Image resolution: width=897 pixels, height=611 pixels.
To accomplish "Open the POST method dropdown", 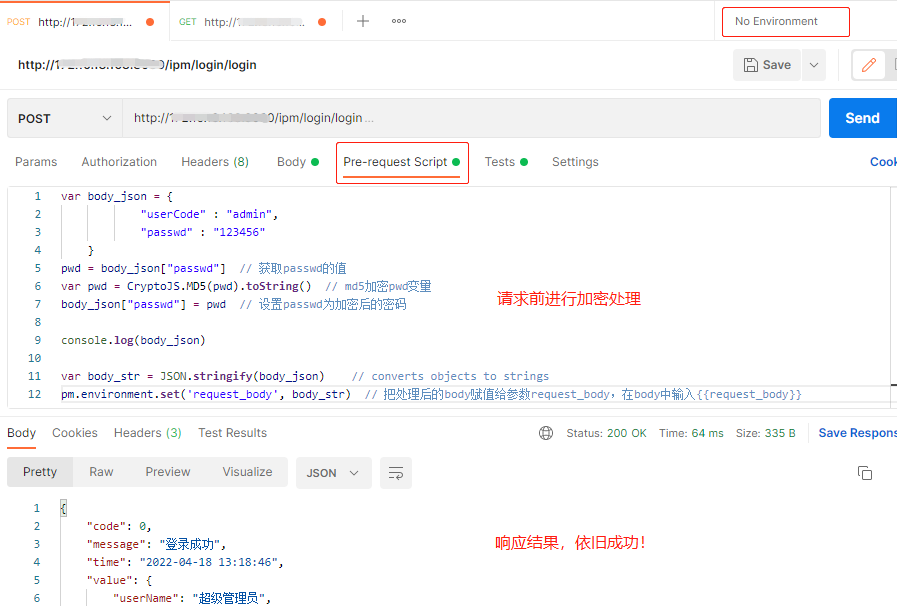I will point(65,118).
